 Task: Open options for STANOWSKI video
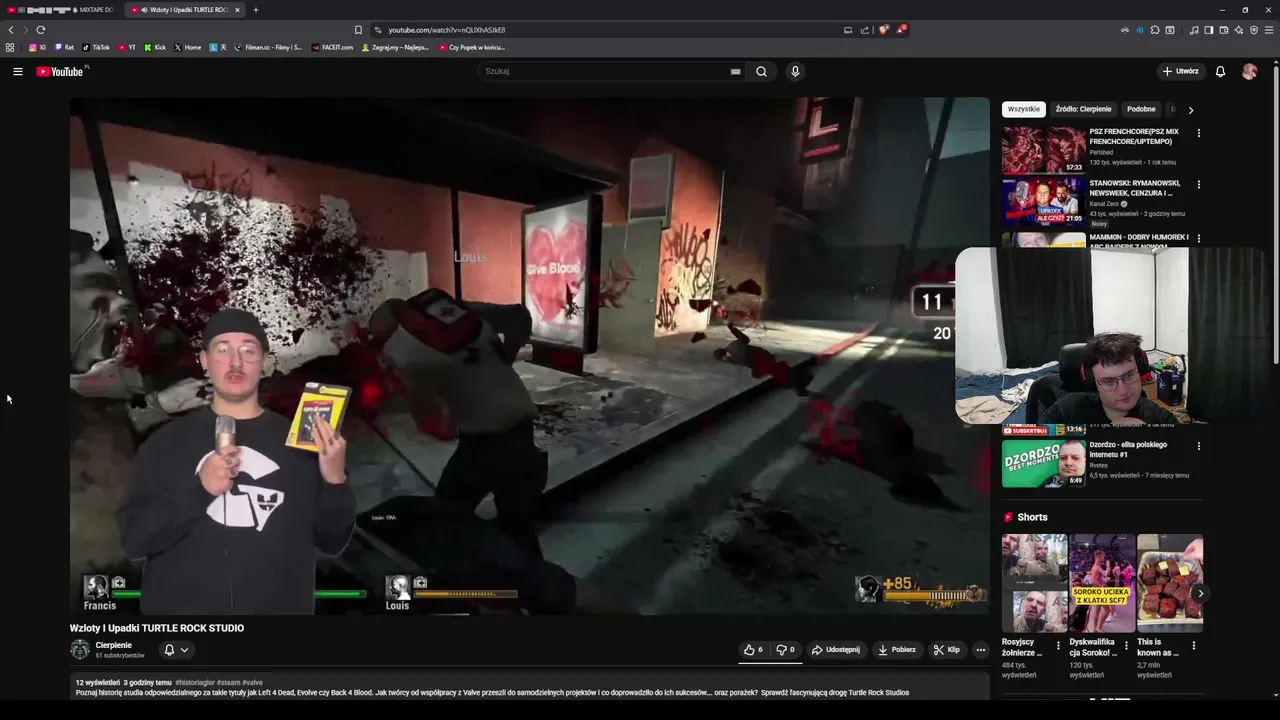point(1198,185)
